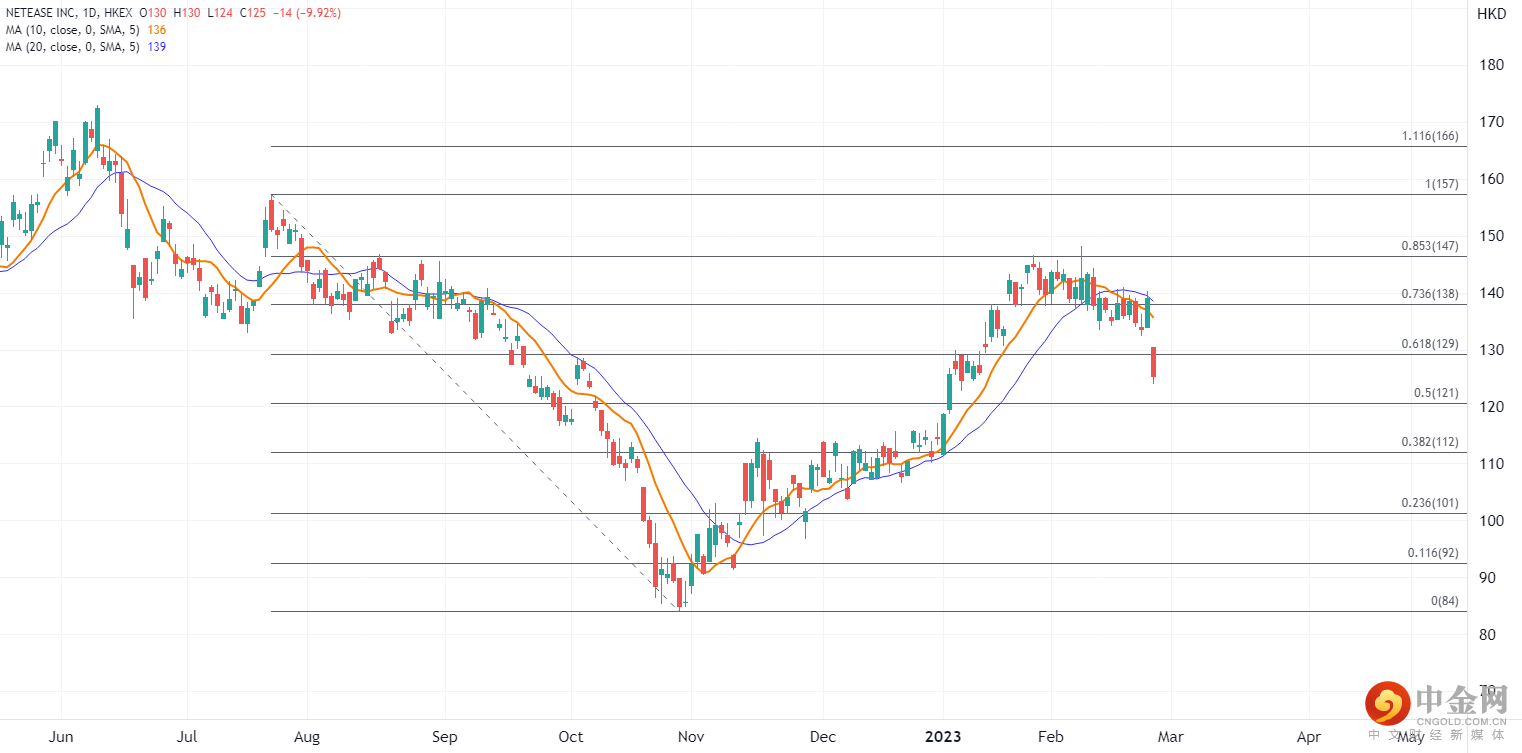Screen dimensions: 1522x753
Task: Click the 0.5(121) Fibonacci label
Action: pos(1437,393)
